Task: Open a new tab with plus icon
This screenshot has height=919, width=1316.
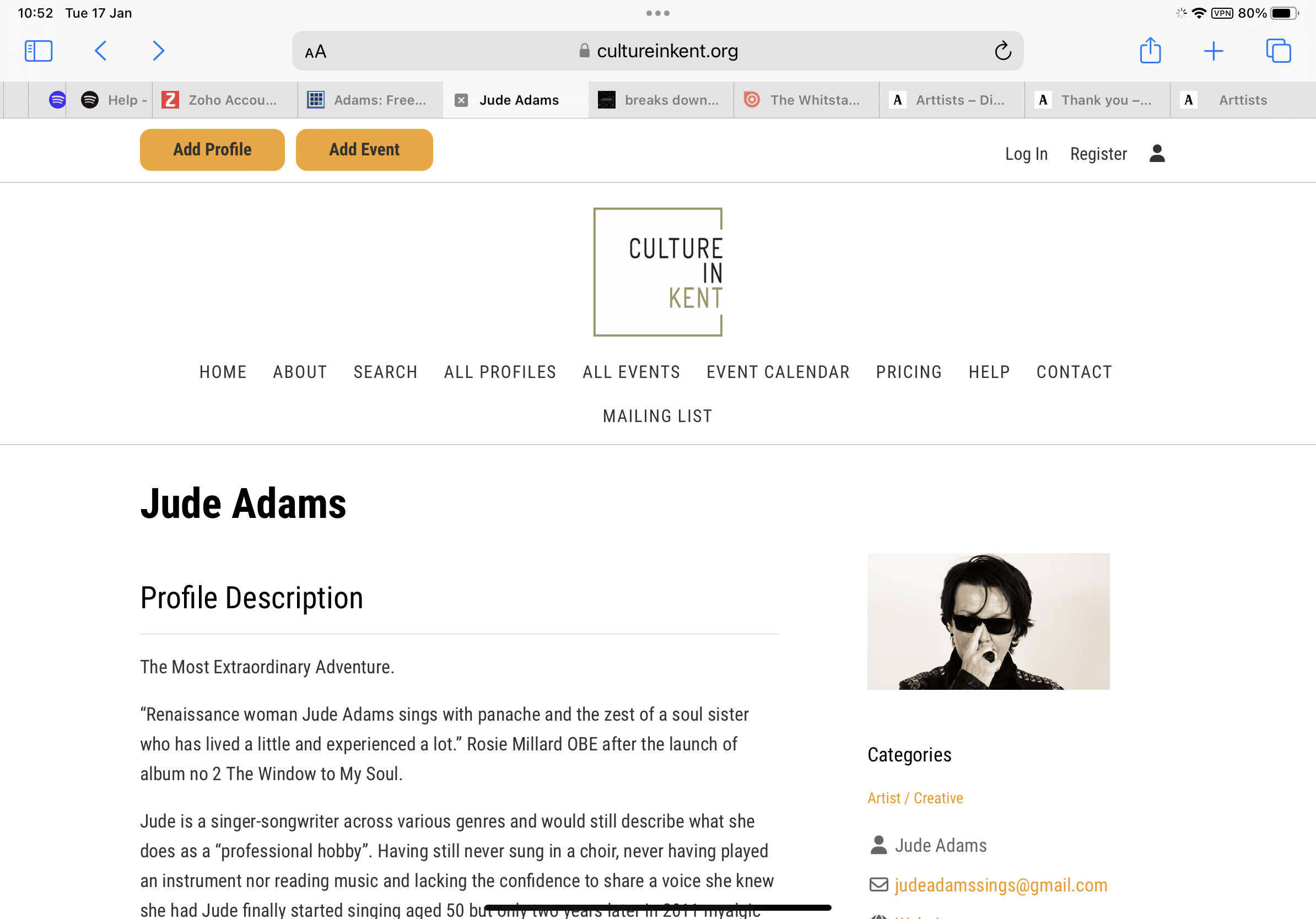Action: [x=1213, y=51]
